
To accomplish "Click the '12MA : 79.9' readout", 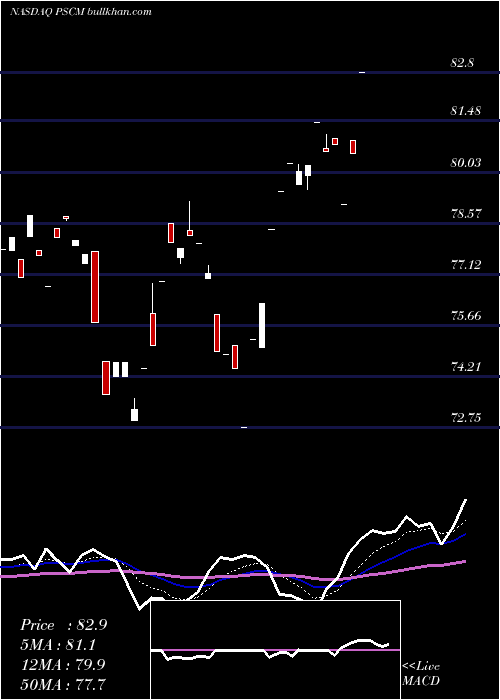I will (x=63, y=664).
